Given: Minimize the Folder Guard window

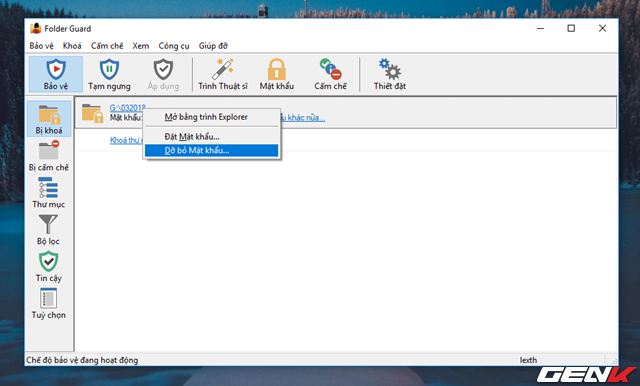Looking at the screenshot, I should (540, 28).
